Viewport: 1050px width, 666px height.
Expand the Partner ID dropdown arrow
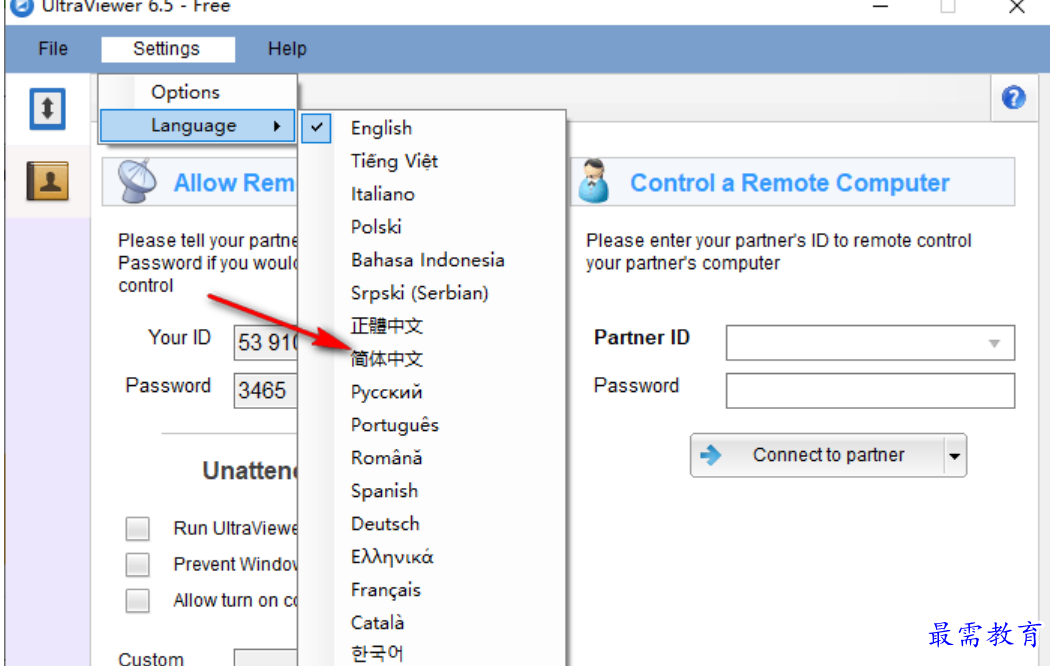[x=994, y=343]
